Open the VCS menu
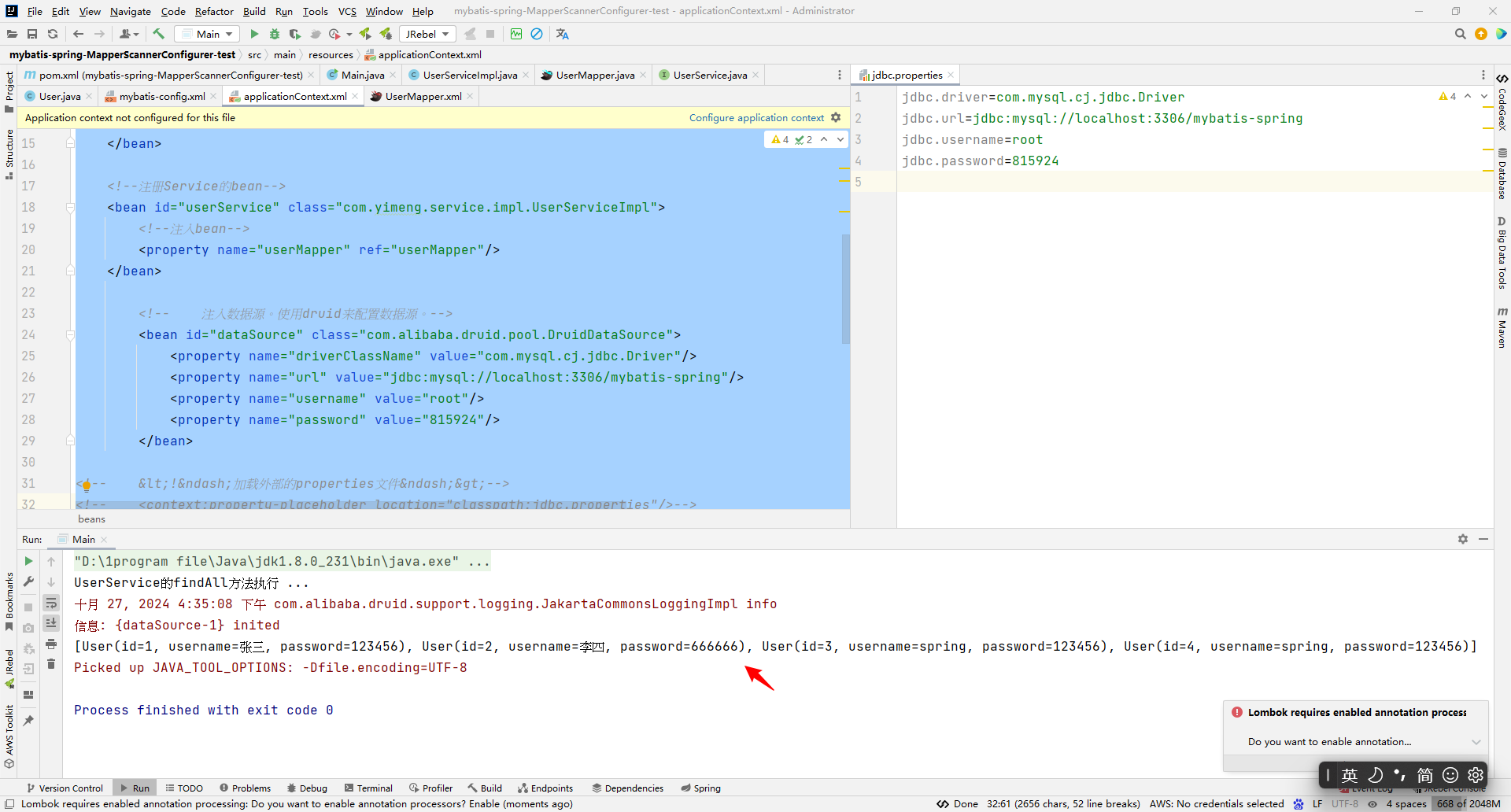 347,11
